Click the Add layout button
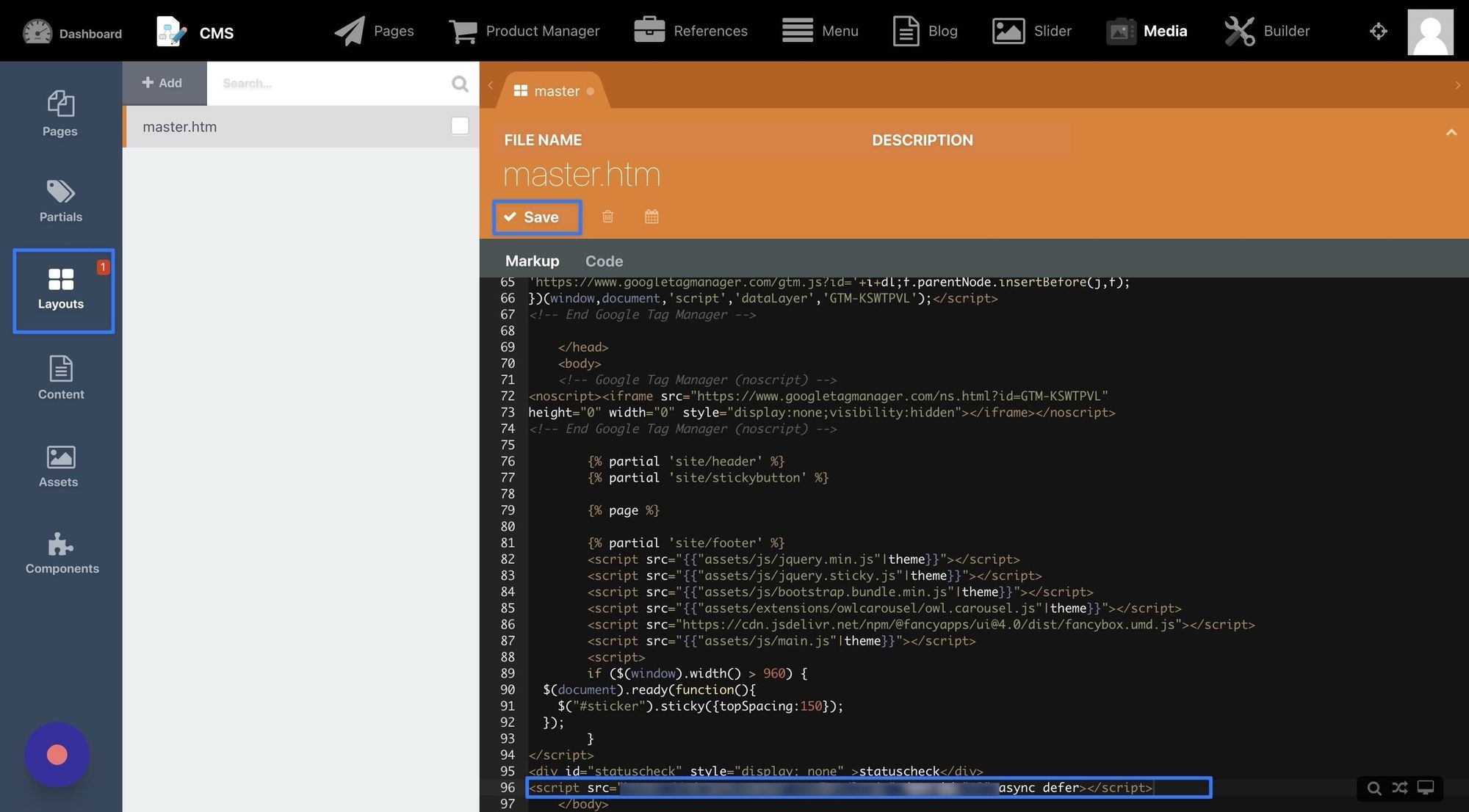The image size is (1469, 812). click(164, 83)
